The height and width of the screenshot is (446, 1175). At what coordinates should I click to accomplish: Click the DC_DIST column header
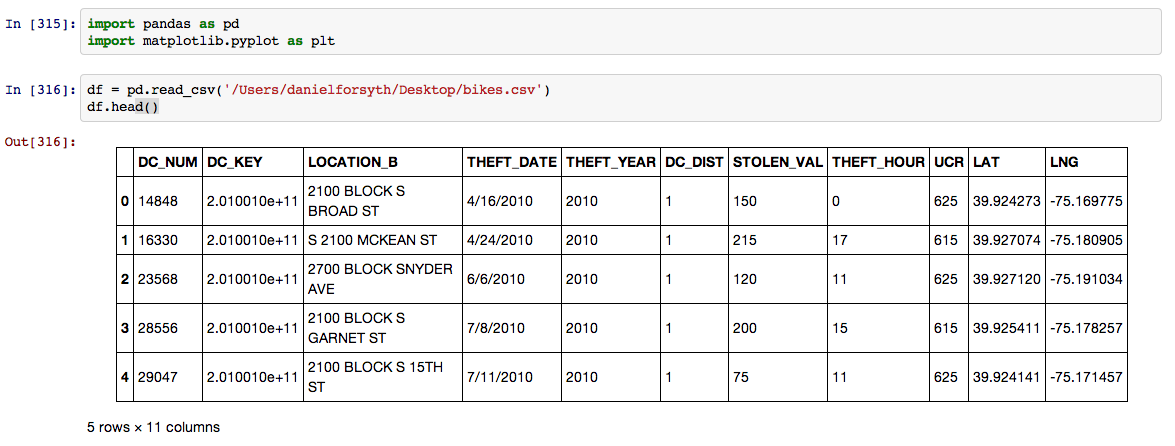pyautogui.click(x=693, y=162)
